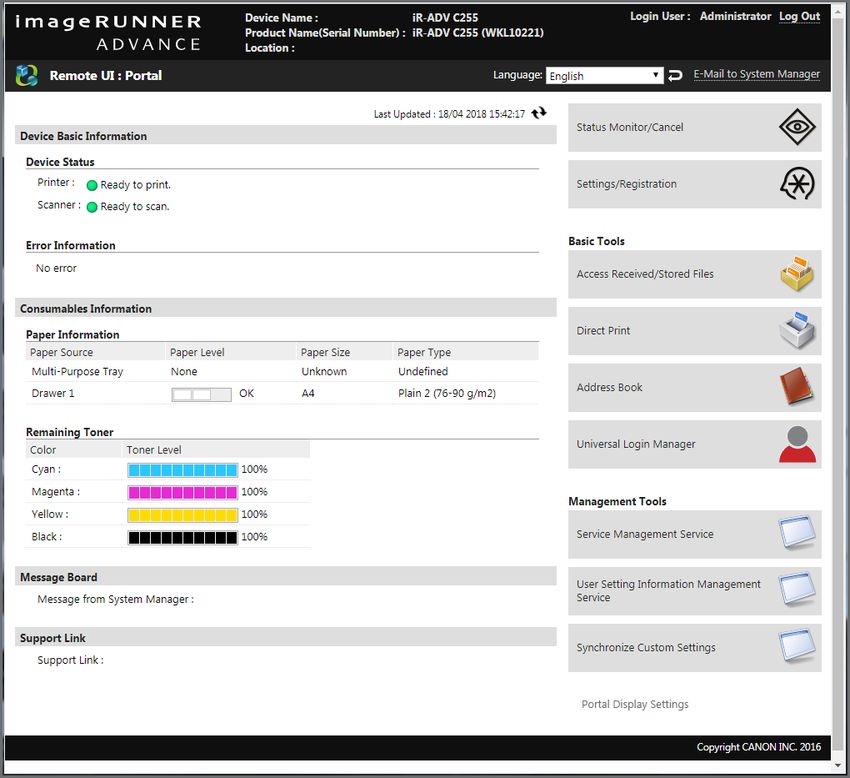The height and width of the screenshot is (778, 850).
Task: Click the Black toner level bar
Action: (x=183, y=537)
